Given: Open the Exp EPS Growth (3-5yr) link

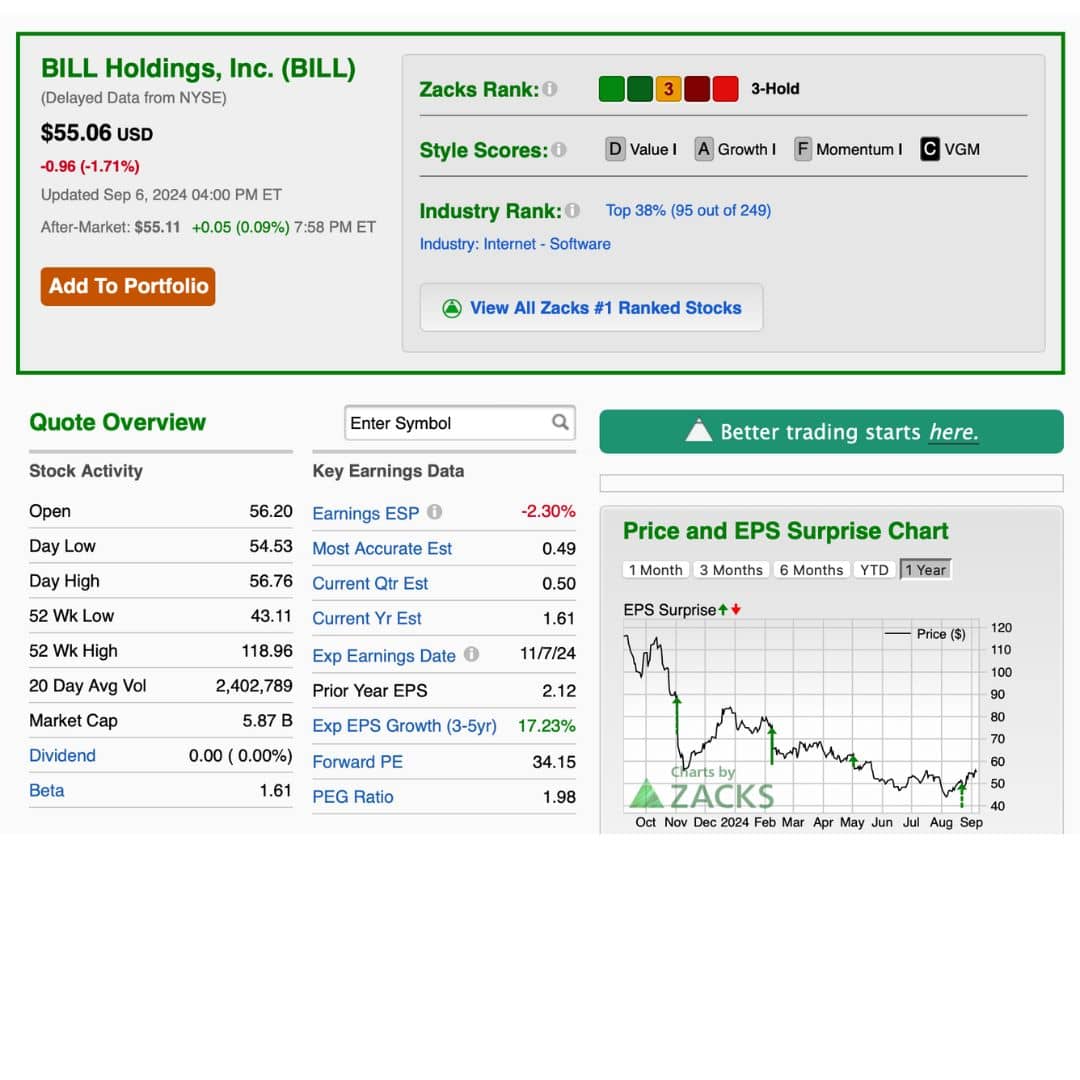Looking at the screenshot, I should pyautogui.click(x=404, y=726).
